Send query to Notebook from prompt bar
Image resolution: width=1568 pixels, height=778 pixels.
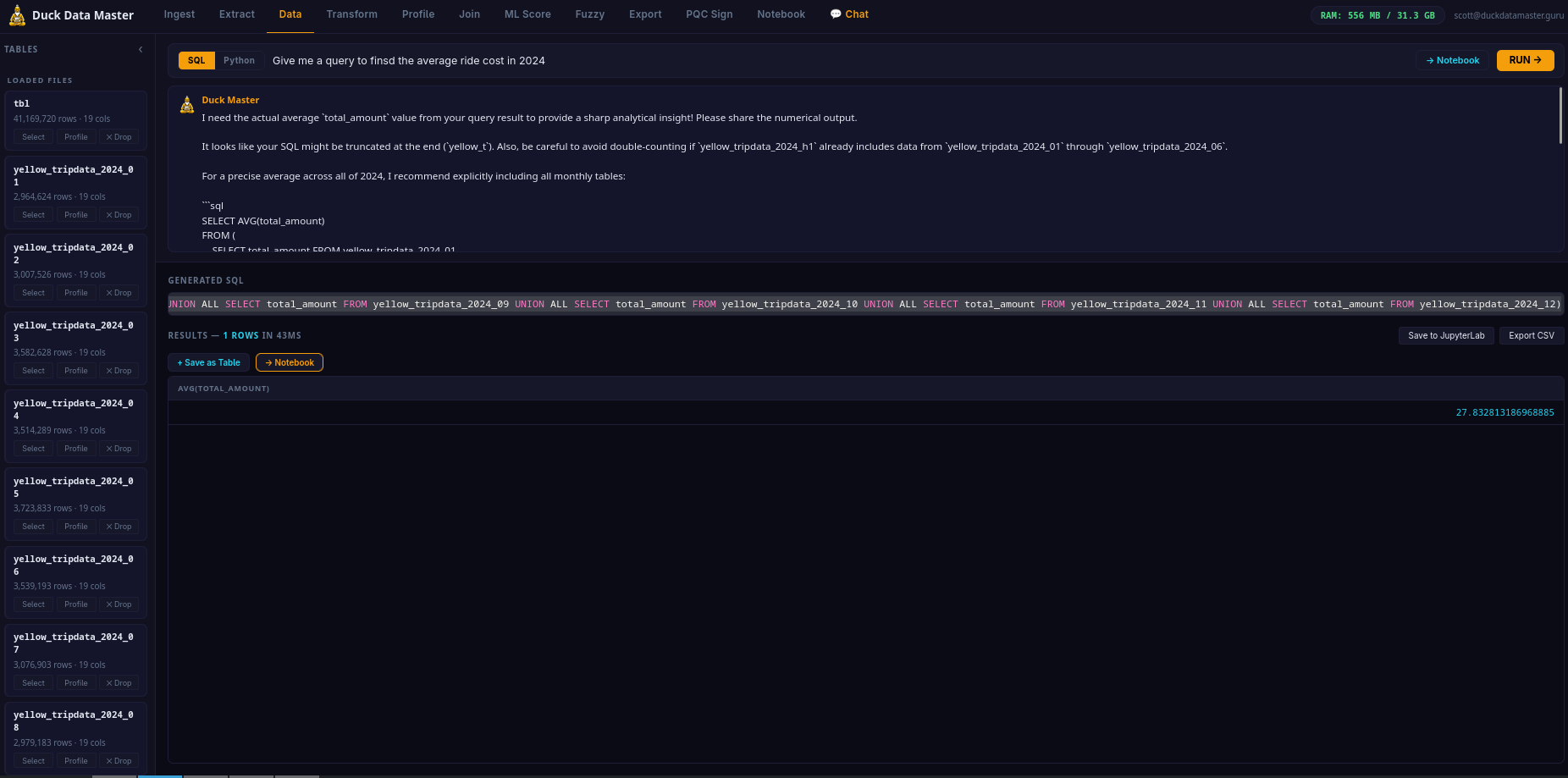point(1452,60)
